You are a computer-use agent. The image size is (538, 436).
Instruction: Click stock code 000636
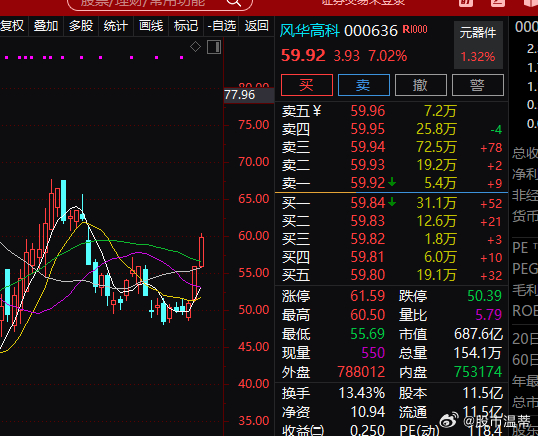[x=371, y=31]
